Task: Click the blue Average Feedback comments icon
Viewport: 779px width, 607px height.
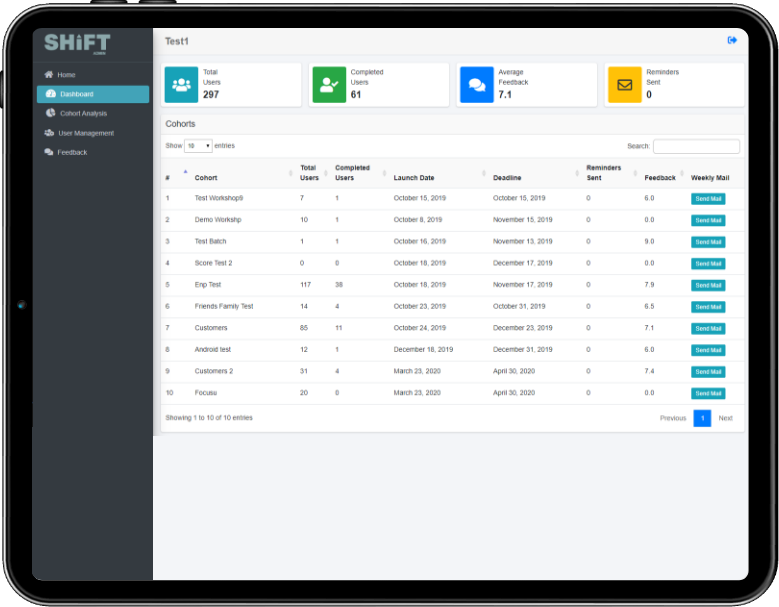Action: point(477,84)
